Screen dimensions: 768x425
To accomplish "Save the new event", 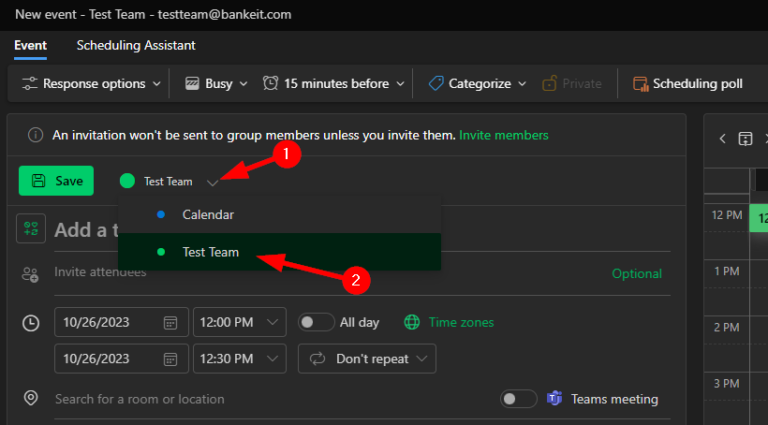I will tap(56, 181).
